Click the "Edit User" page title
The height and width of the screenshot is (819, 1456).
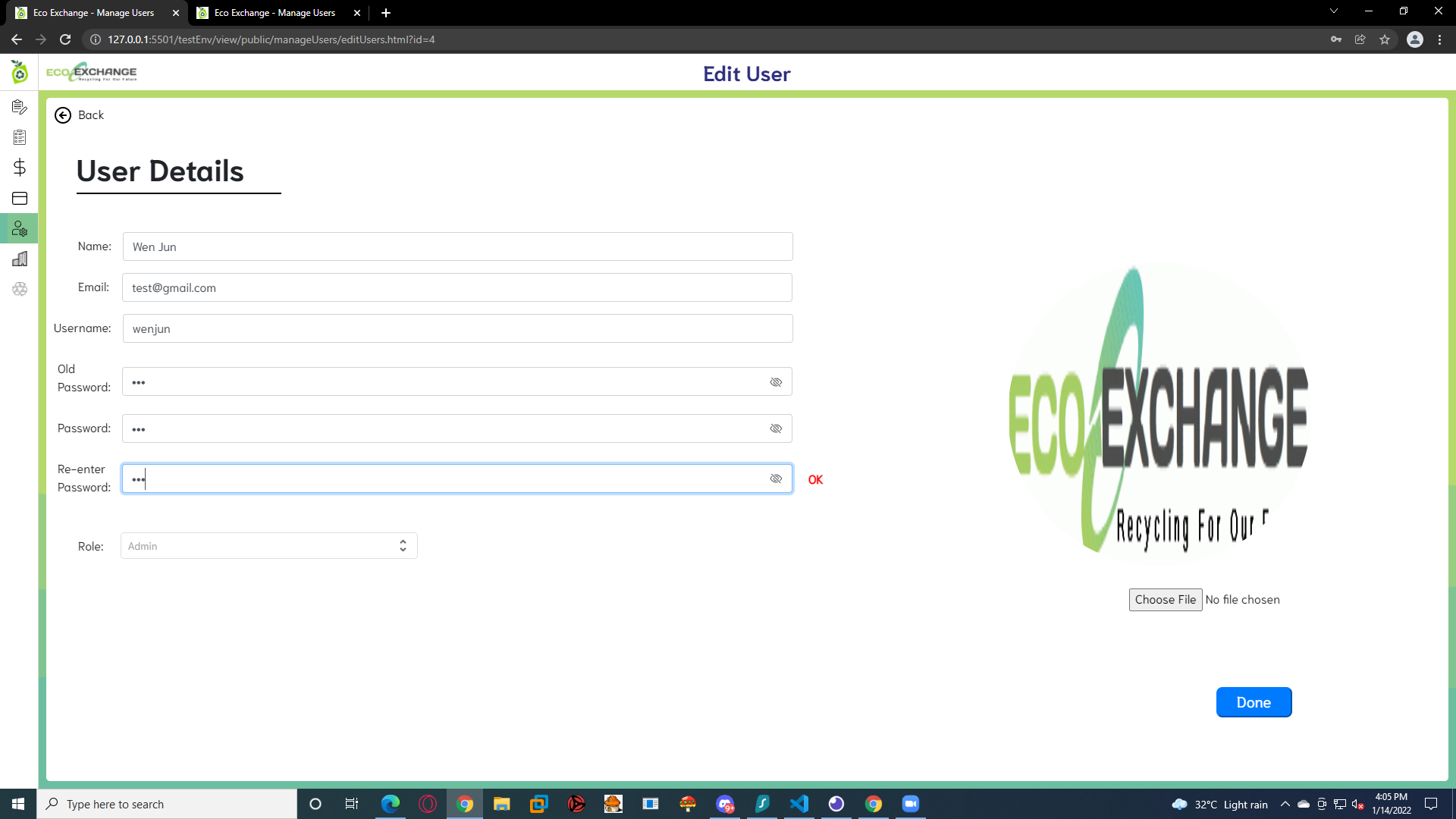point(746,74)
